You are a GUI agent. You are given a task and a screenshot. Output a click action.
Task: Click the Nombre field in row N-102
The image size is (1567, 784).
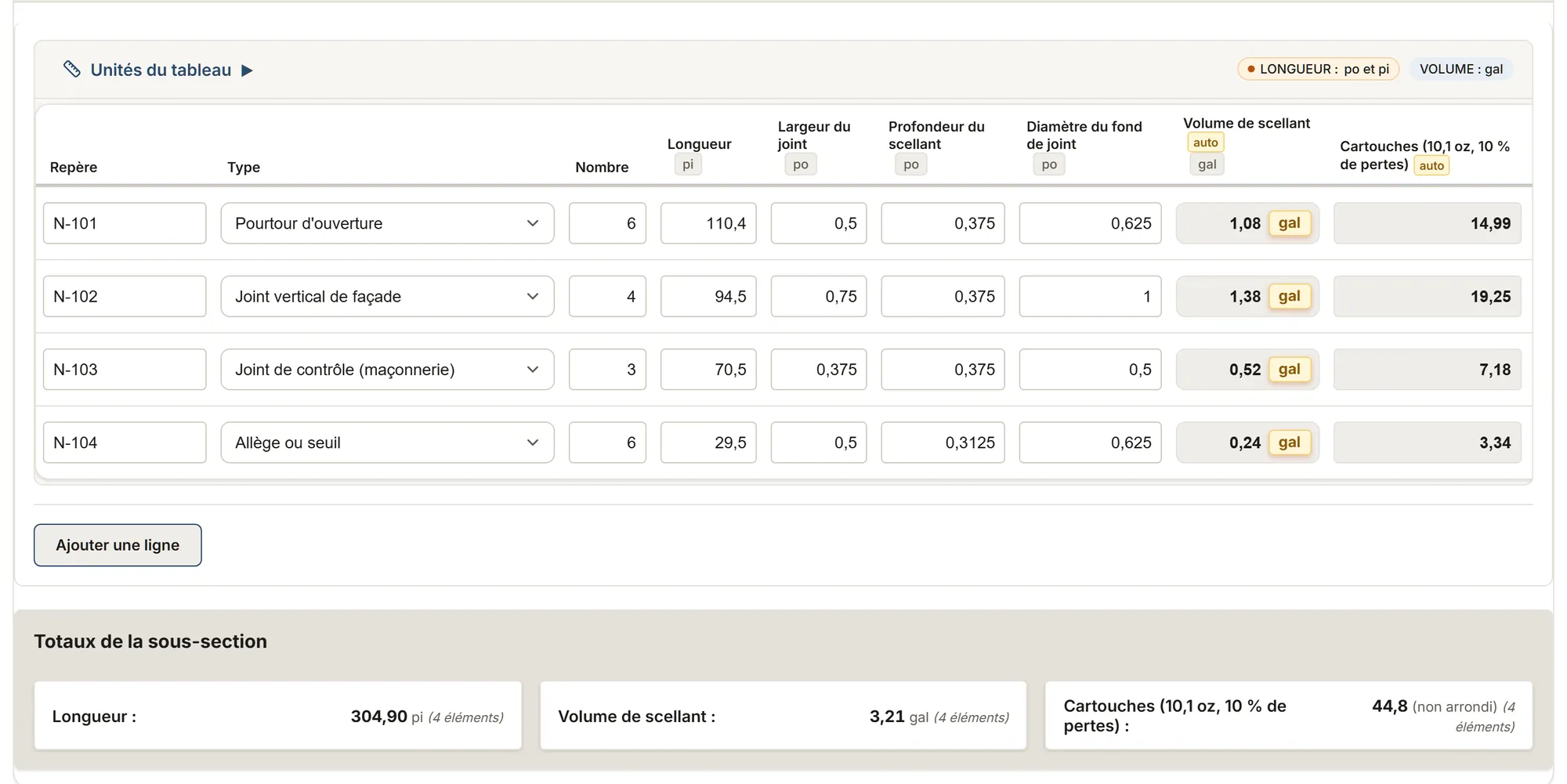[607, 296]
